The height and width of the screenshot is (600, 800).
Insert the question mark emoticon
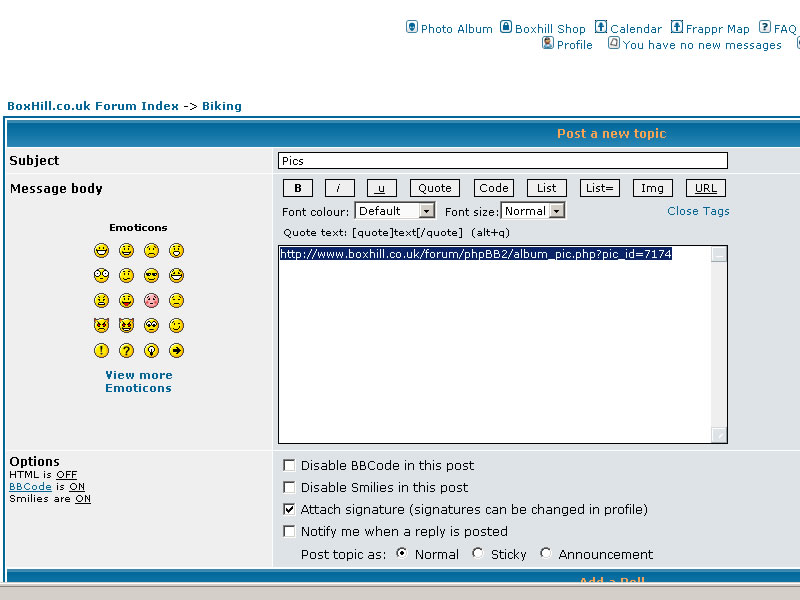tap(126, 350)
